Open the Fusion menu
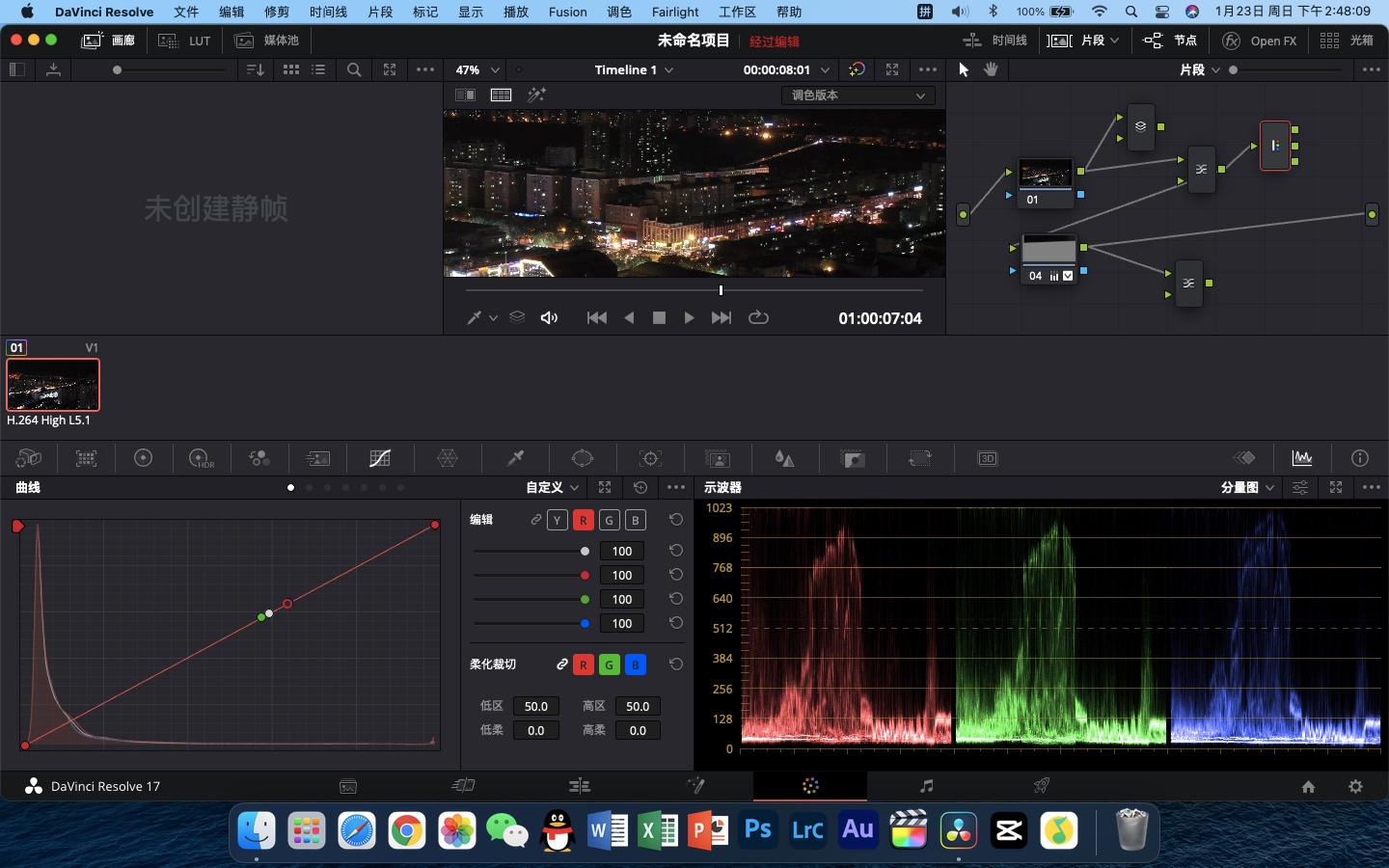 (567, 12)
